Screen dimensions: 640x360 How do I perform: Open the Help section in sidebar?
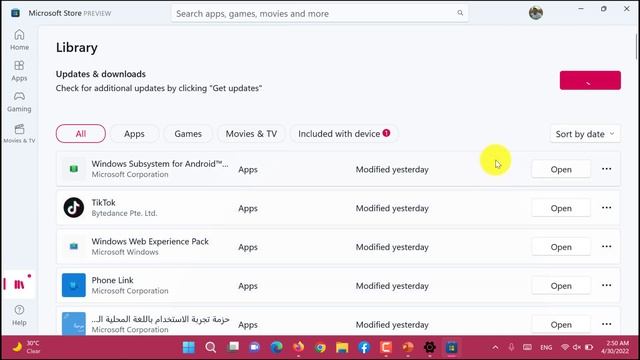tap(19, 315)
